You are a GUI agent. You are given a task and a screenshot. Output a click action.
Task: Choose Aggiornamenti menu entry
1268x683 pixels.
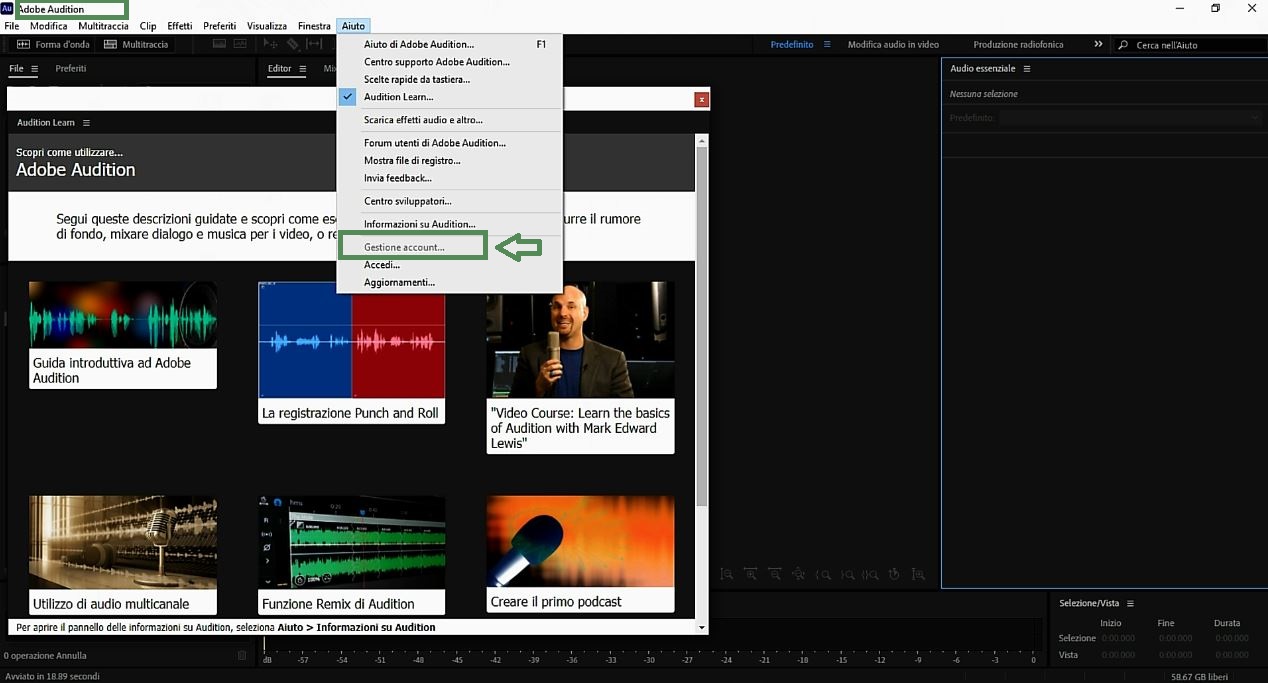449,282
